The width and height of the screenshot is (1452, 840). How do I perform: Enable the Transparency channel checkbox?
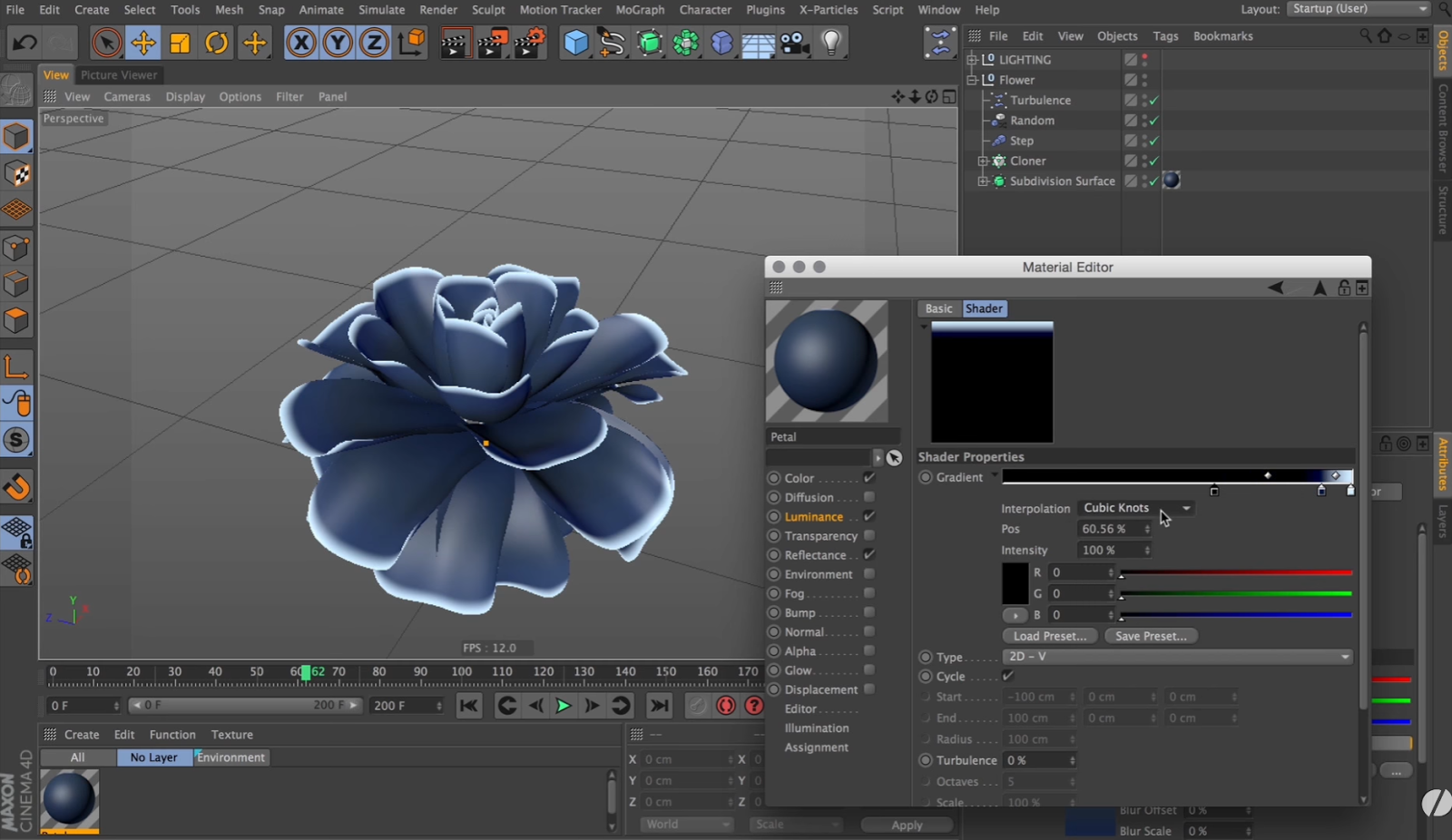point(868,535)
